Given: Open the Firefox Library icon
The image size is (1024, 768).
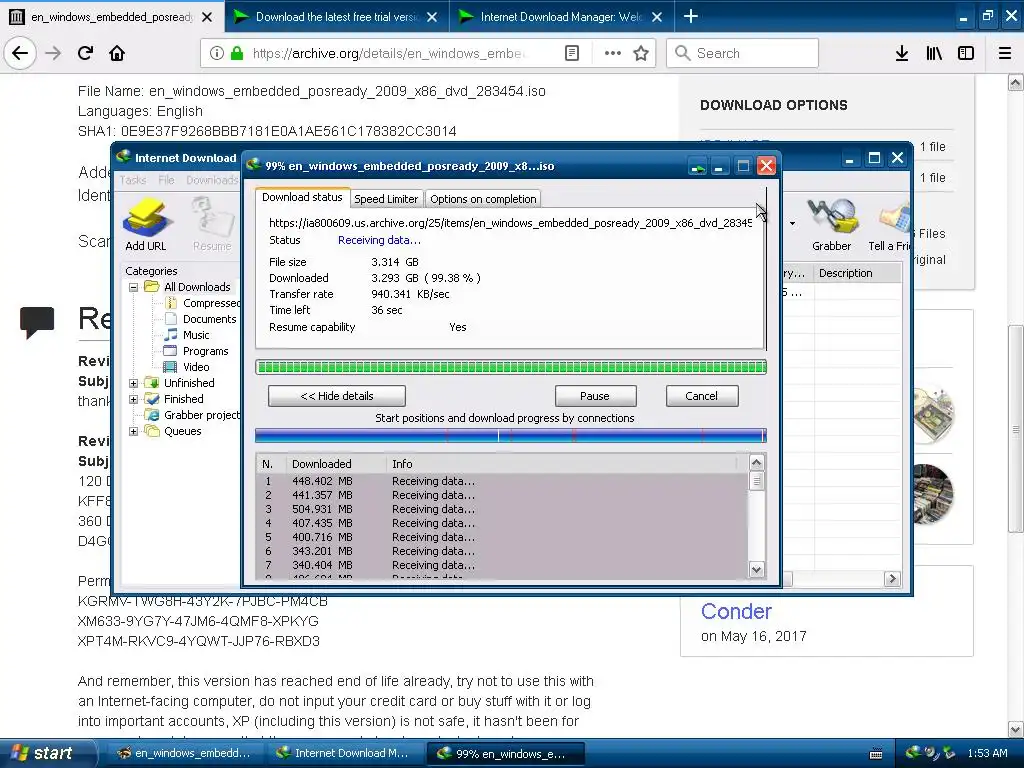Looking at the screenshot, I should pos(934,54).
